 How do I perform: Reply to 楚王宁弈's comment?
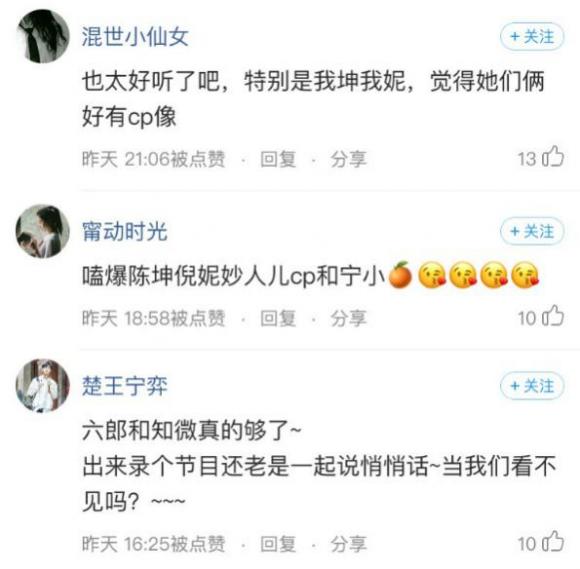click(278, 544)
